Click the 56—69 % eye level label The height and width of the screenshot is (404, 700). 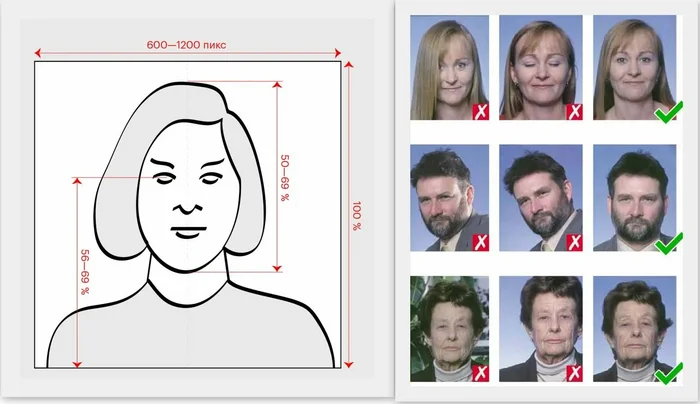pyautogui.click(x=84, y=272)
